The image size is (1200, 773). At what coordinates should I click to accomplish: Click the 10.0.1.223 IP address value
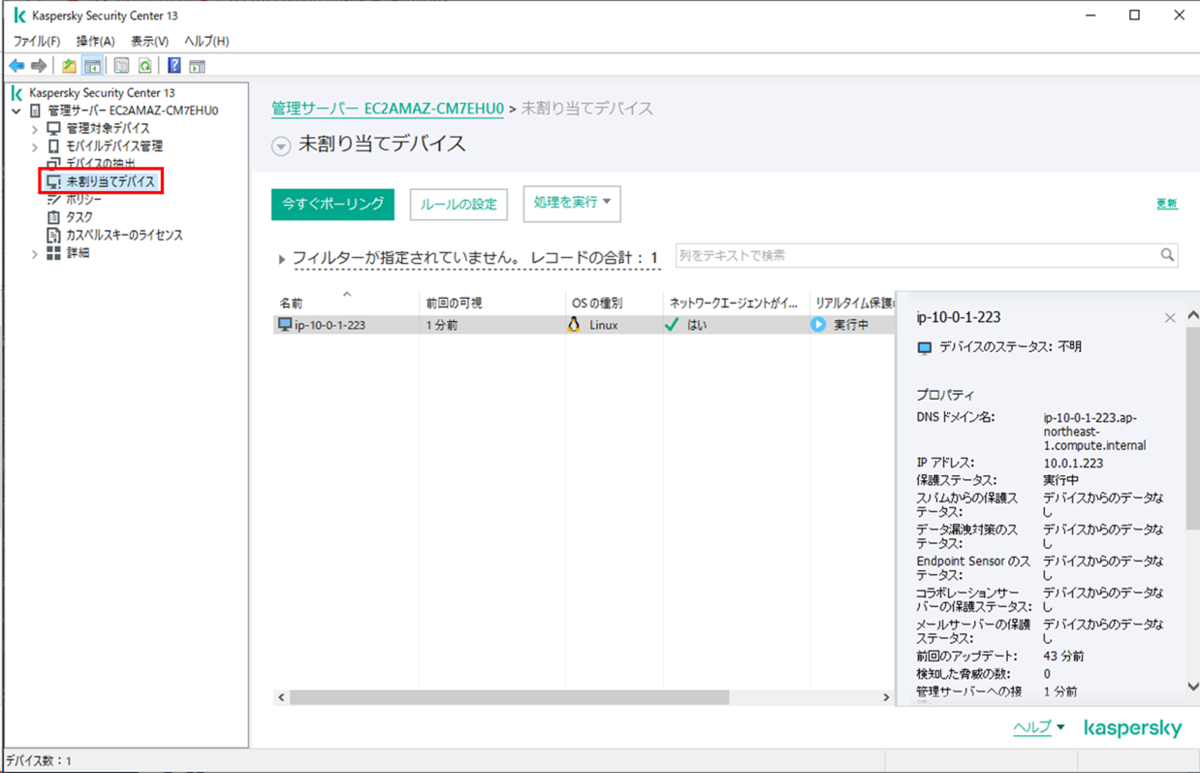(1073, 463)
